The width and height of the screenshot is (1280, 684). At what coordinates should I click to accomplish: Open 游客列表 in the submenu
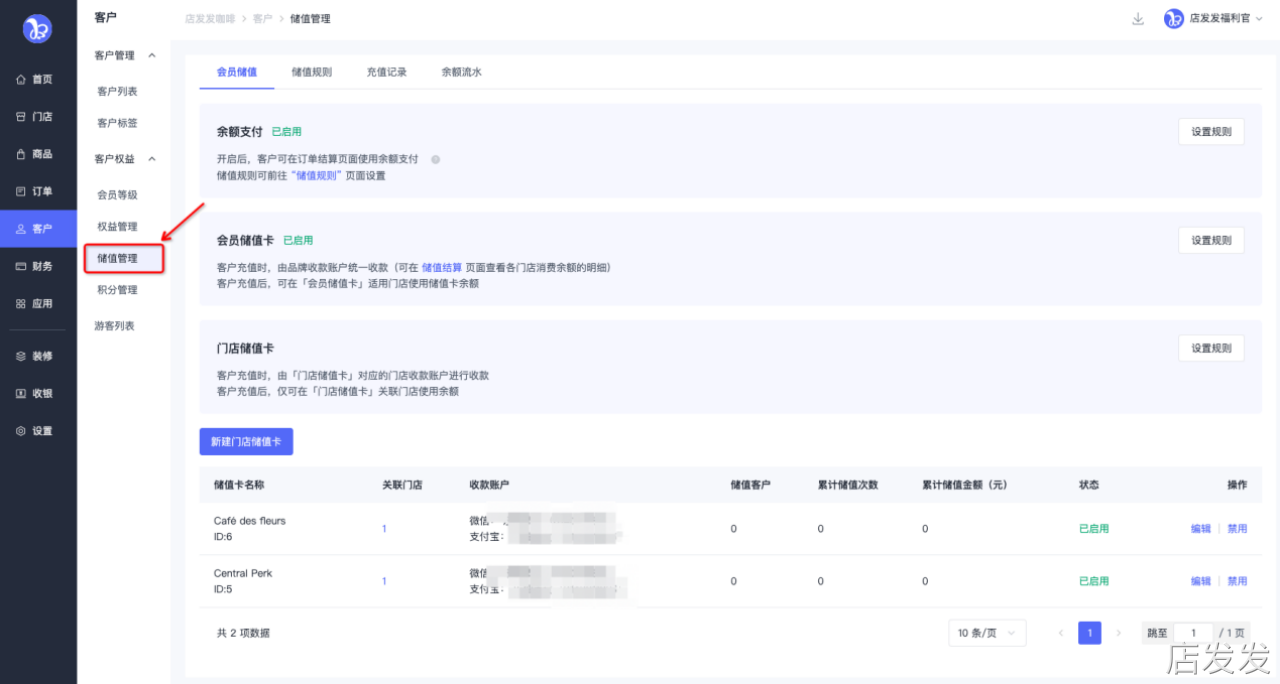114,326
